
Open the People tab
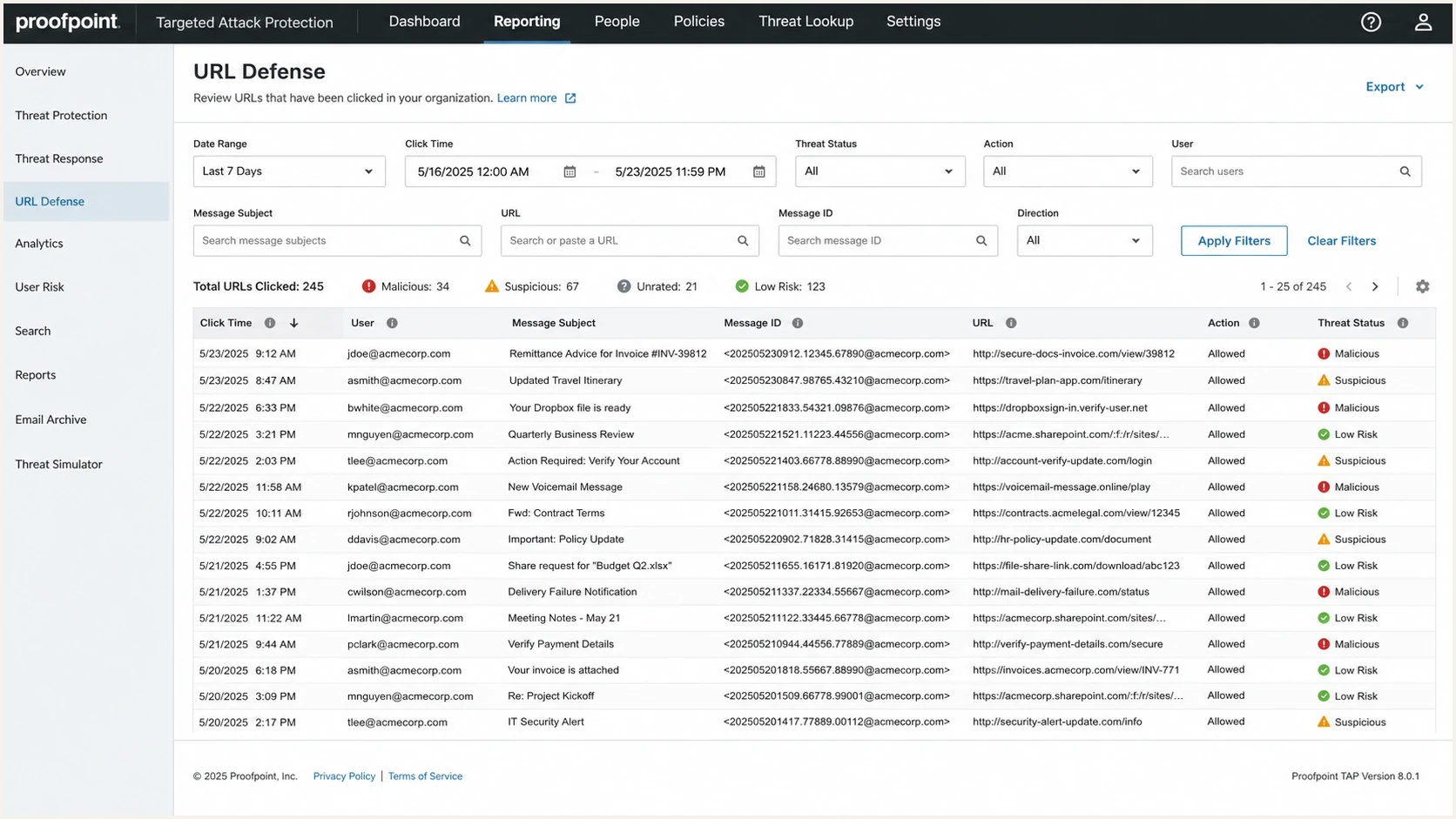[x=617, y=22]
